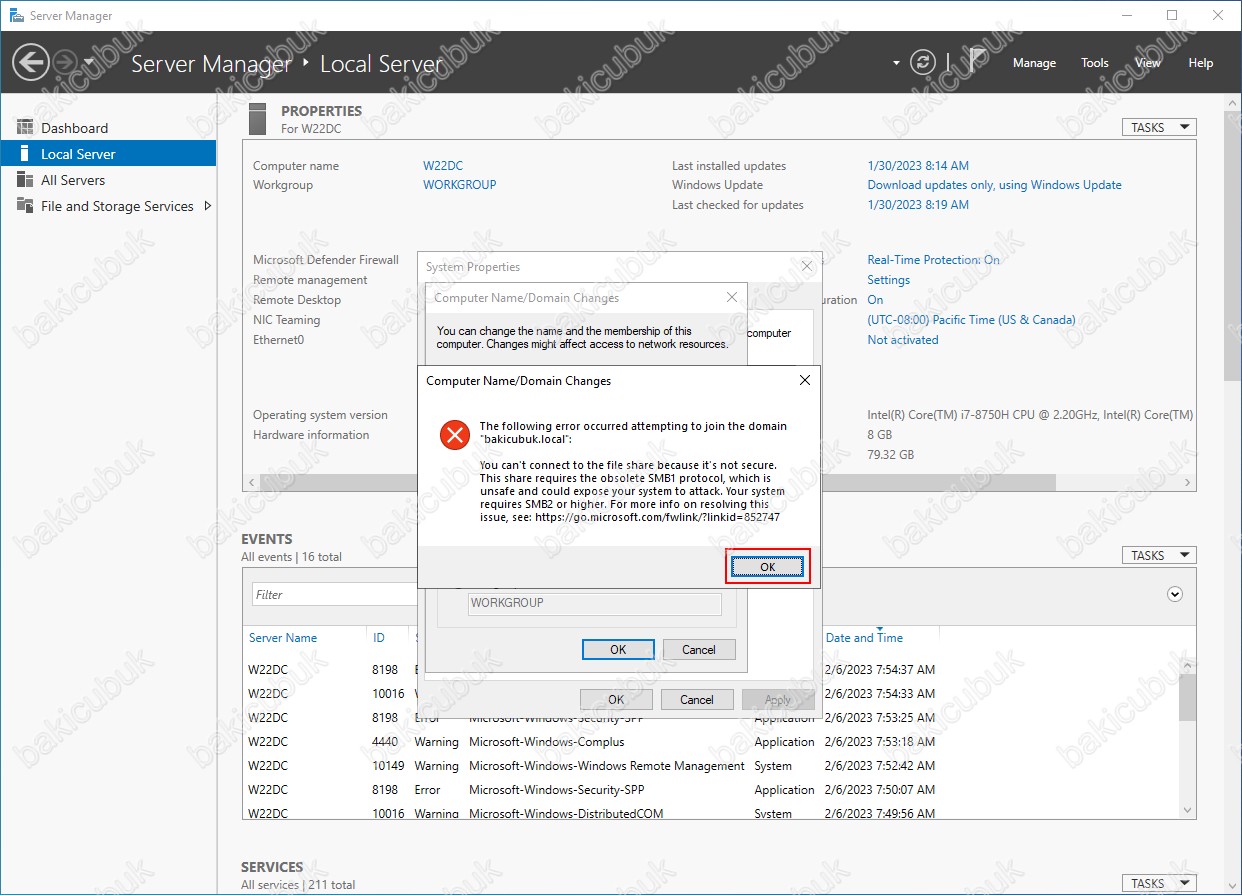Click the File and Storage Services icon

click(24, 206)
